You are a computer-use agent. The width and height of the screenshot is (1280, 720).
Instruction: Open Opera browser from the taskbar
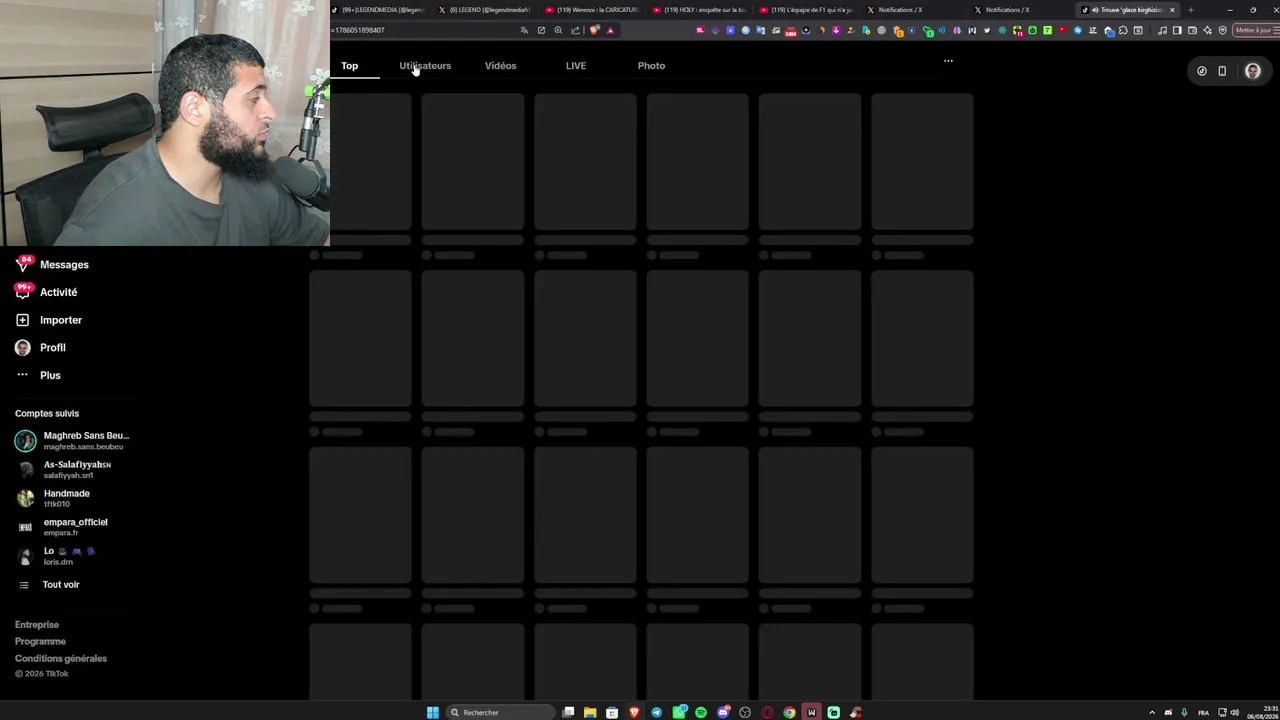click(x=767, y=712)
